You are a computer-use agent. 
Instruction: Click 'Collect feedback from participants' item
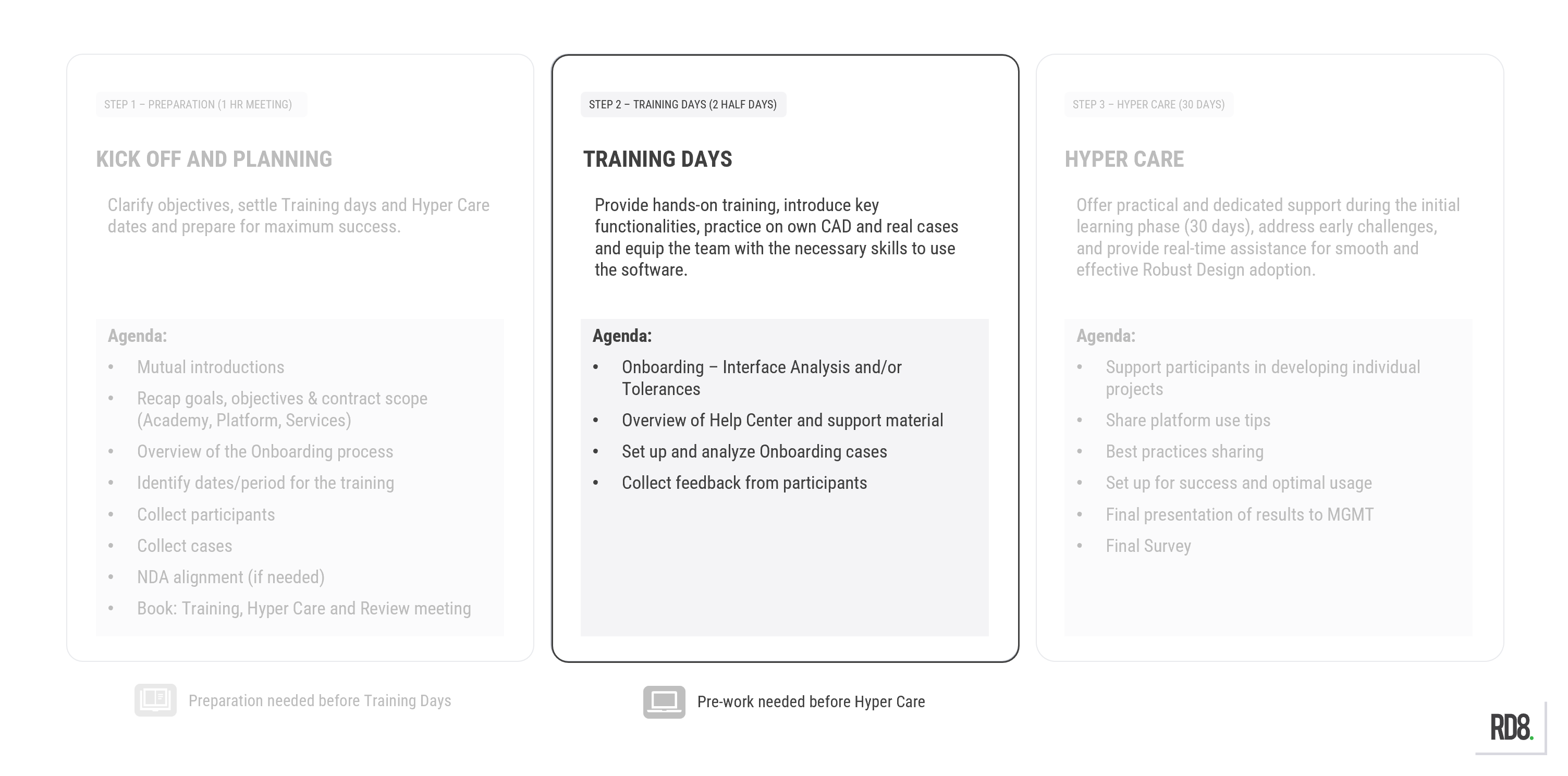coord(744,483)
